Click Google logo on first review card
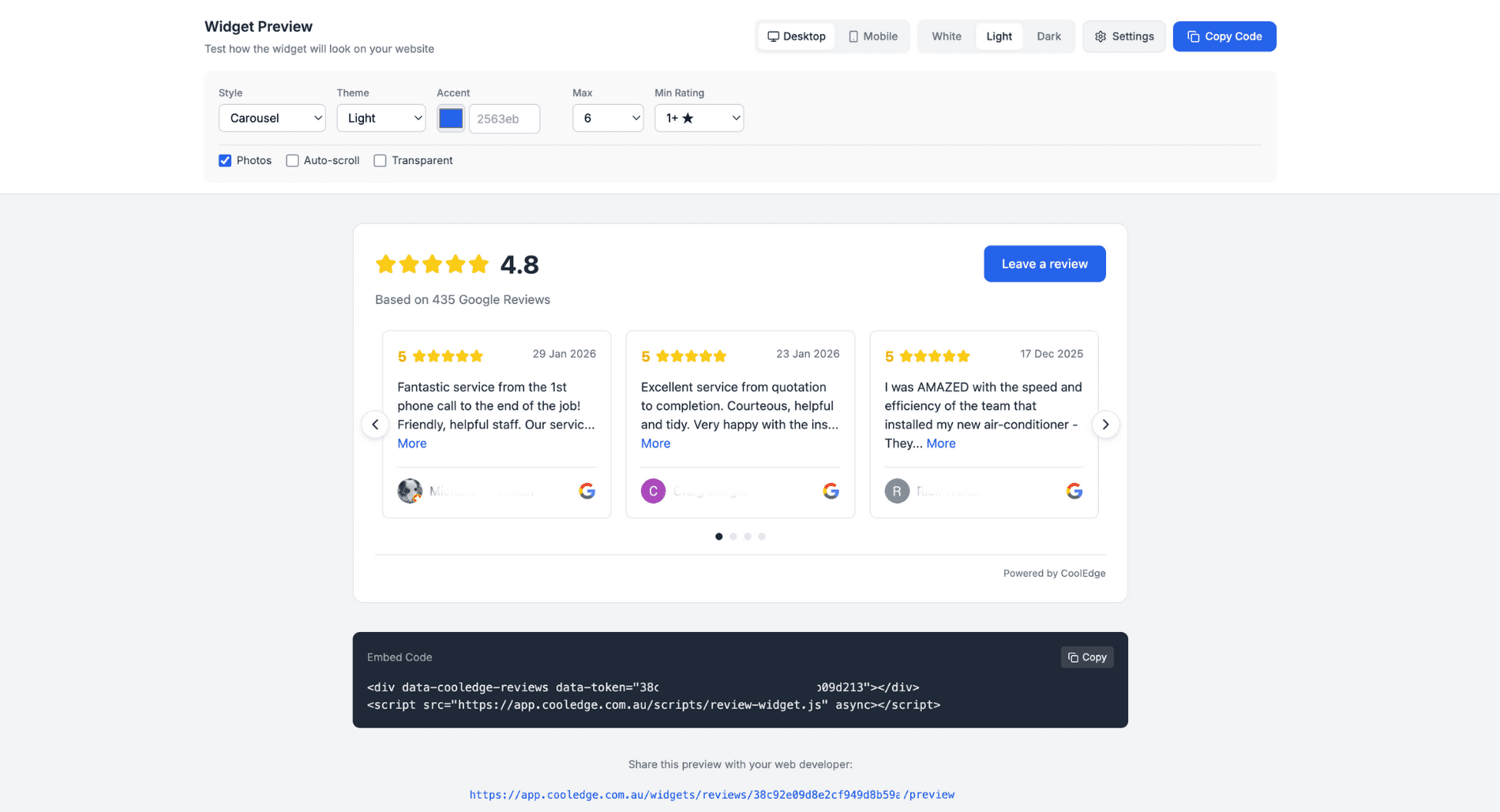The image size is (1500, 812). 587,491
